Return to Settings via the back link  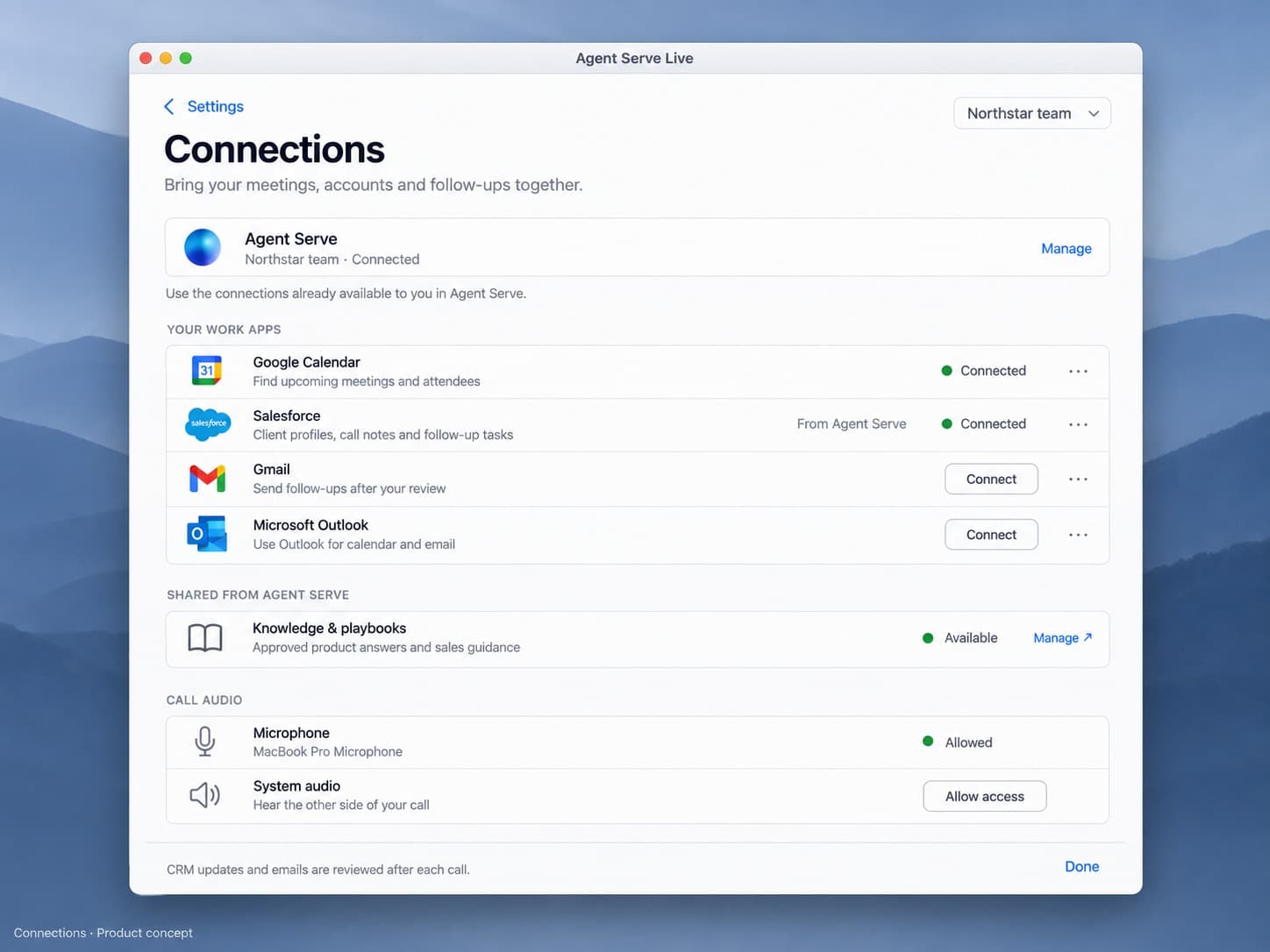215,106
